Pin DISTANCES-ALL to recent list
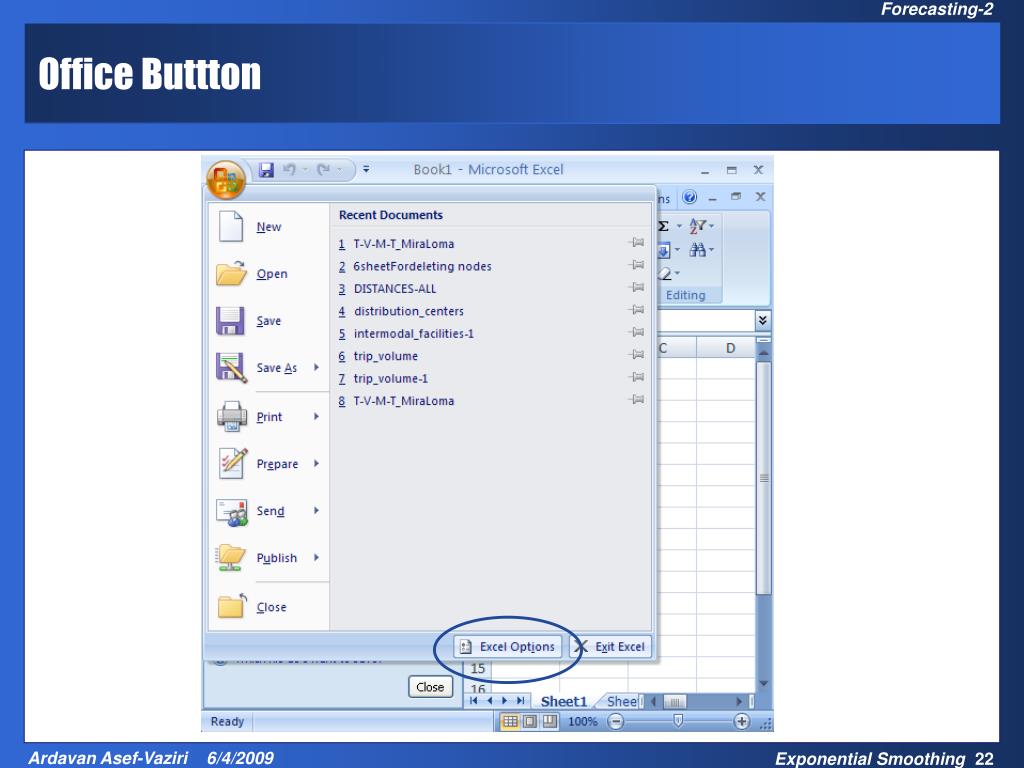This screenshot has height=768, width=1024. [x=637, y=287]
